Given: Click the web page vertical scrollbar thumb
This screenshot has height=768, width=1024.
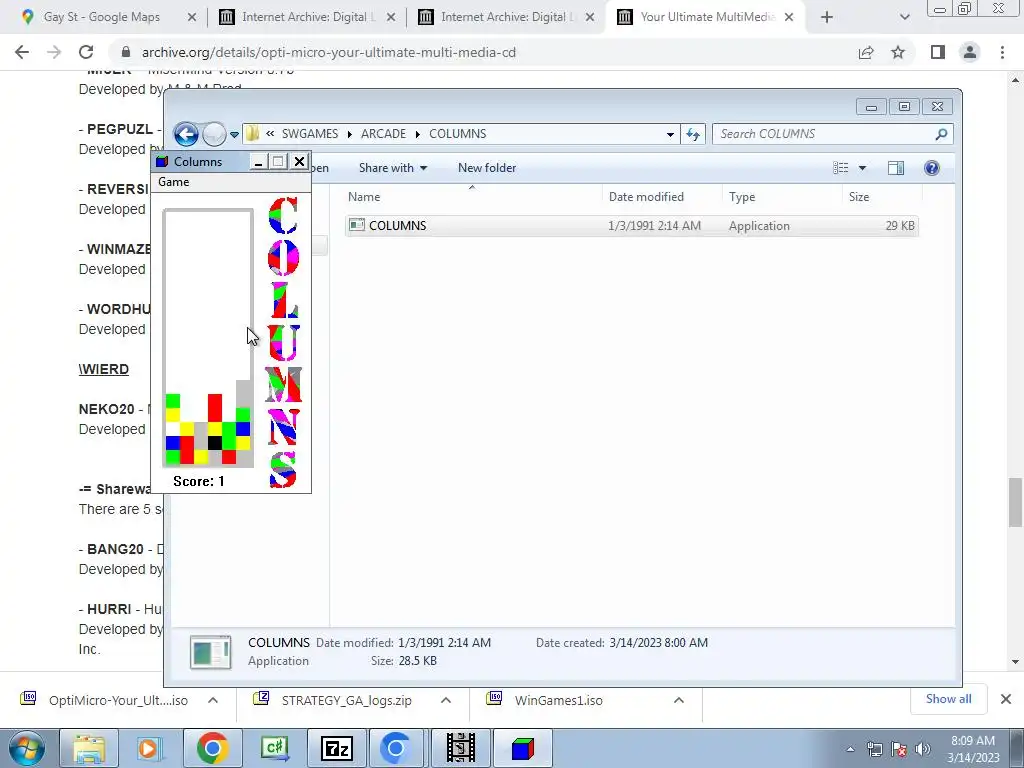Looking at the screenshot, I should 1015,502.
